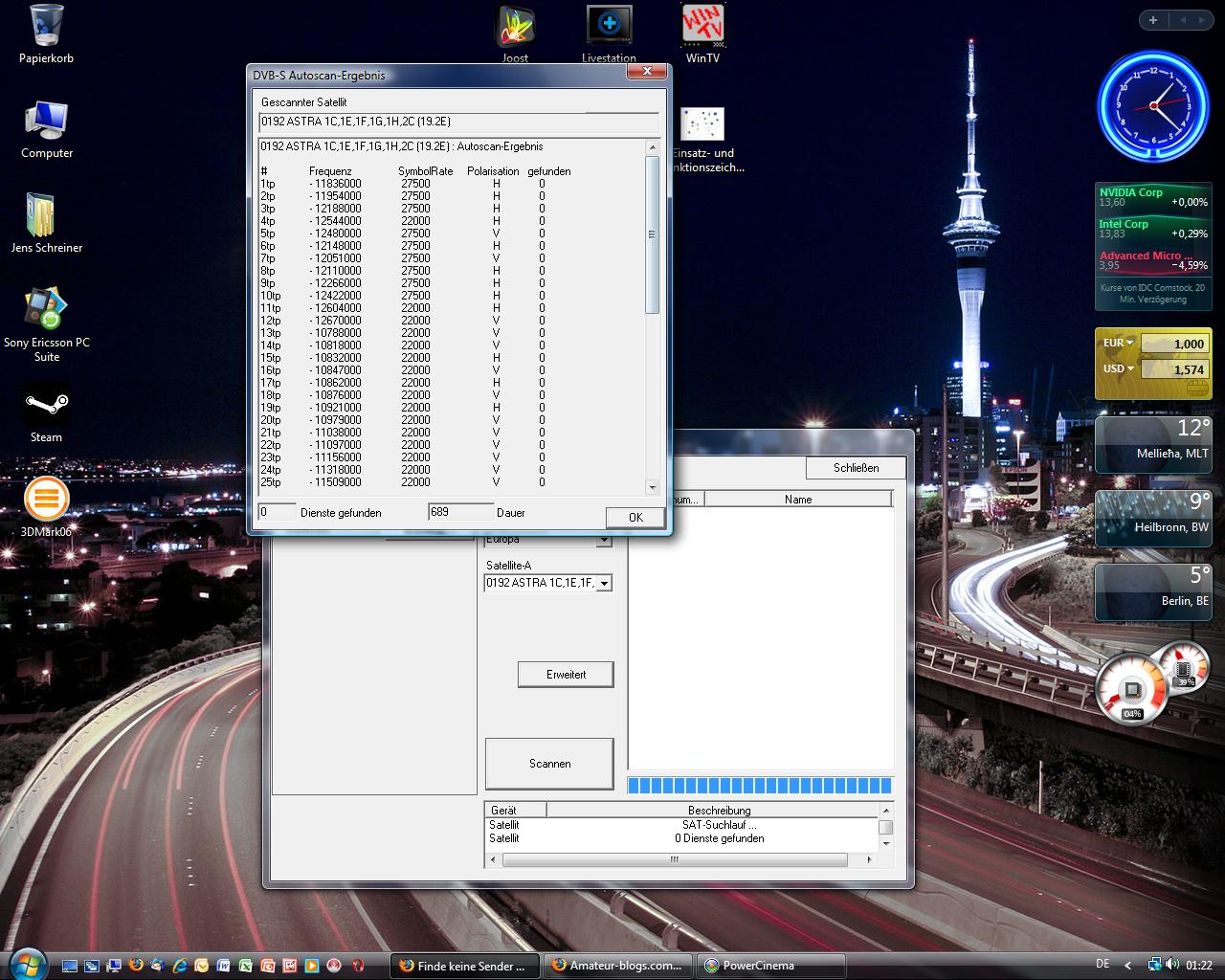Open the Joost desktop icon

coord(514,26)
